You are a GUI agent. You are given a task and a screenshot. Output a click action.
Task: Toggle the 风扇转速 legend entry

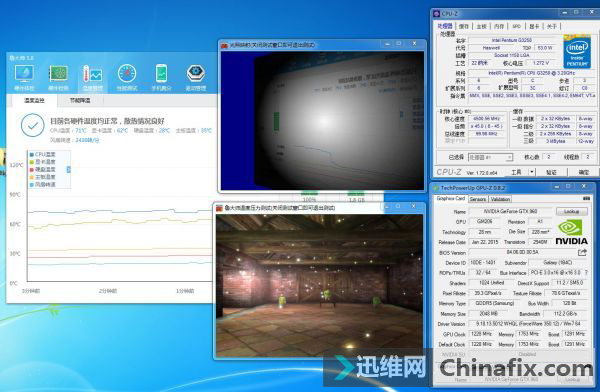coord(42,184)
